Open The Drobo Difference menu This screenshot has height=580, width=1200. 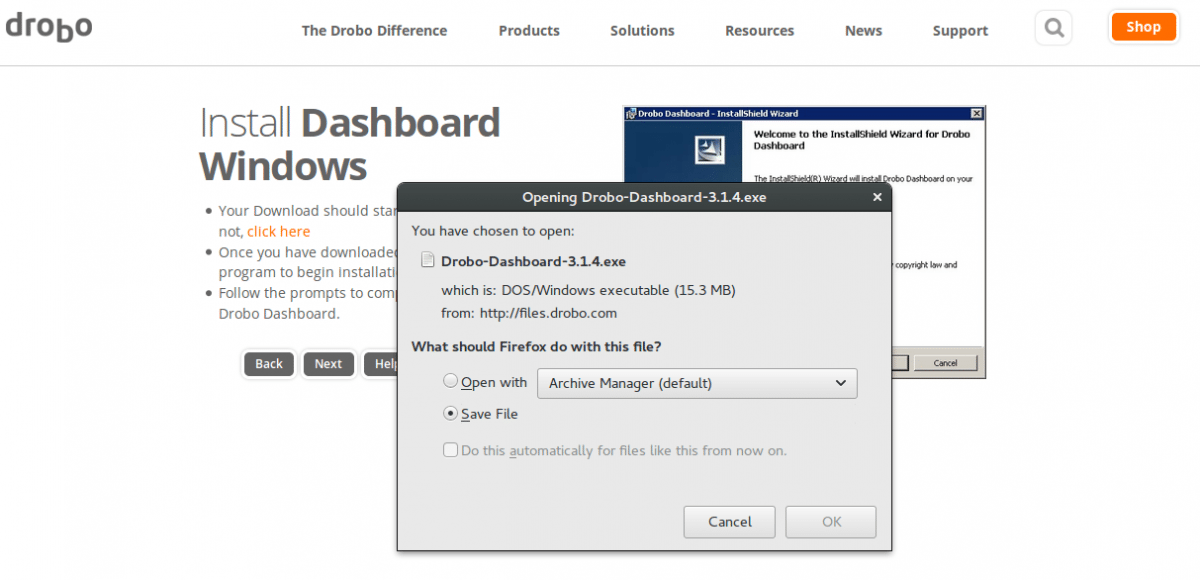click(x=374, y=31)
